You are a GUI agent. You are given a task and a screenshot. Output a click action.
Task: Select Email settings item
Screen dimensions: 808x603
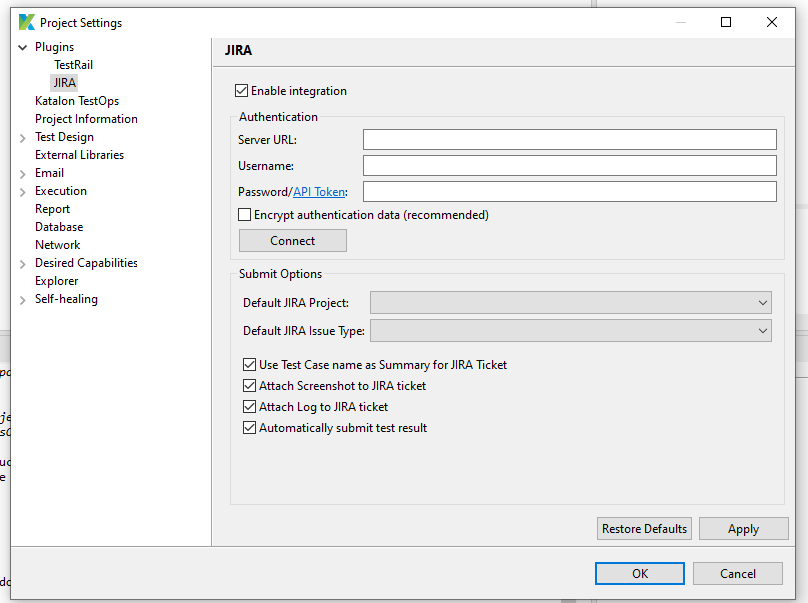point(49,173)
